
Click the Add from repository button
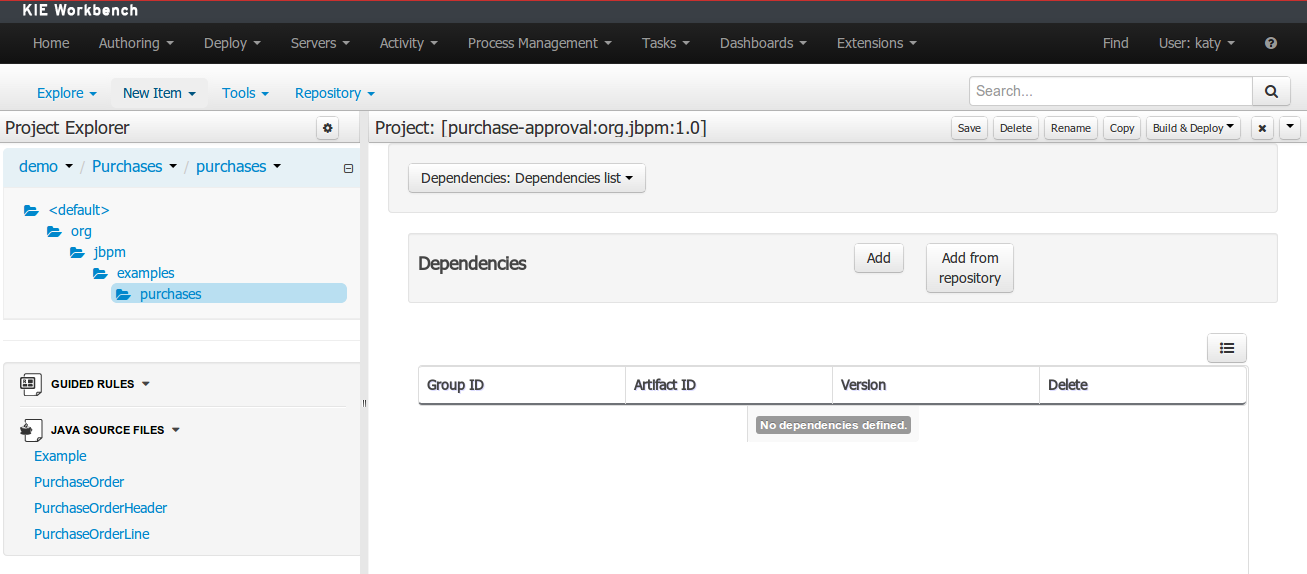[969, 268]
